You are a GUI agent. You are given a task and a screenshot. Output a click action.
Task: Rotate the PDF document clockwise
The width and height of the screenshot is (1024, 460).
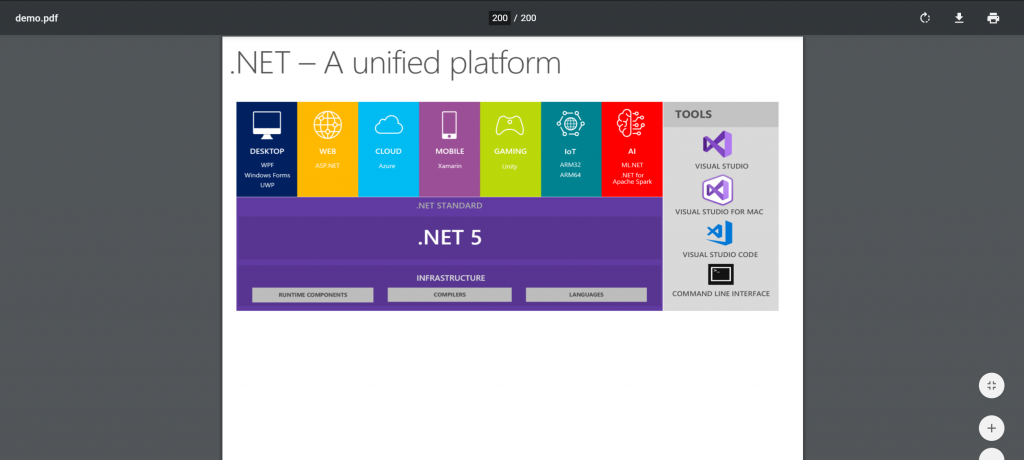pos(925,18)
